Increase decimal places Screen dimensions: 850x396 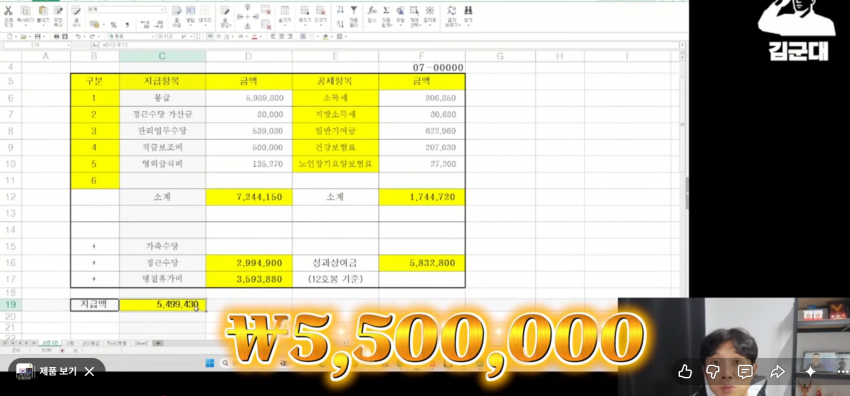tap(145, 24)
